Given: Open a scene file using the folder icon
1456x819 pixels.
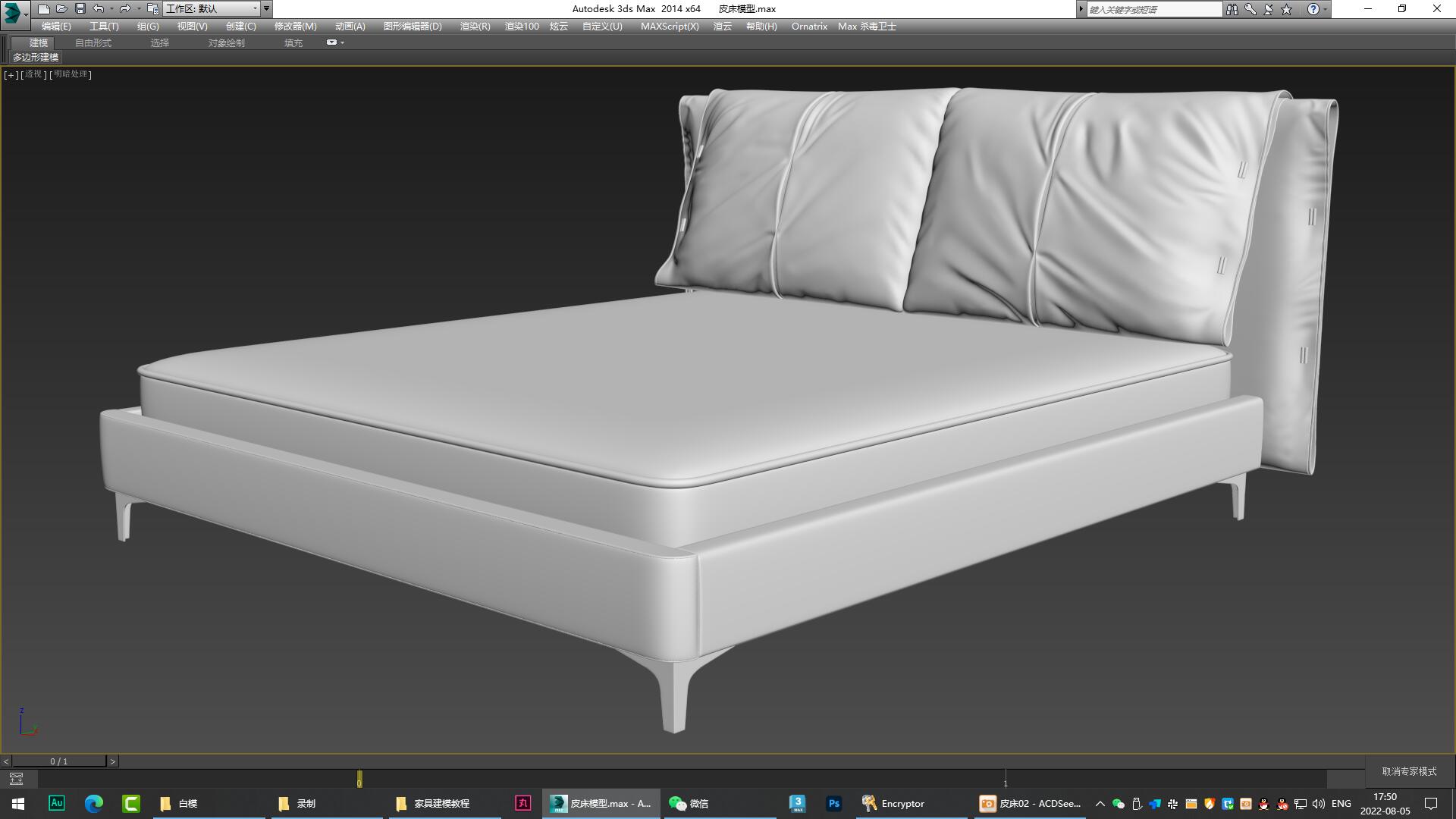Looking at the screenshot, I should pos(62,8).
